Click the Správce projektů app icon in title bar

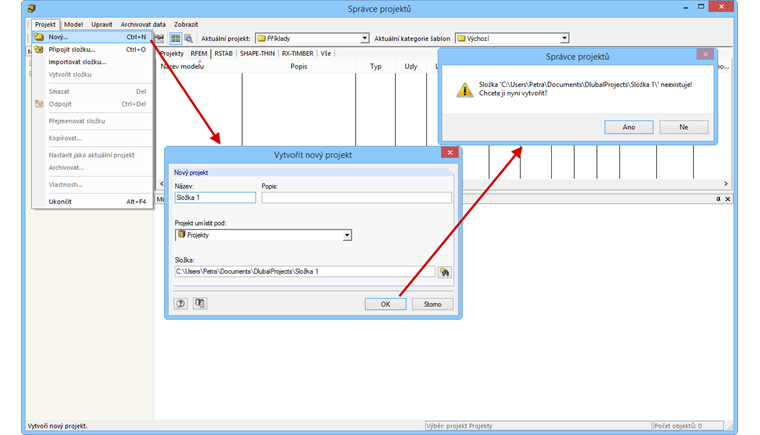pyautogui.click(x=32, y=8)
